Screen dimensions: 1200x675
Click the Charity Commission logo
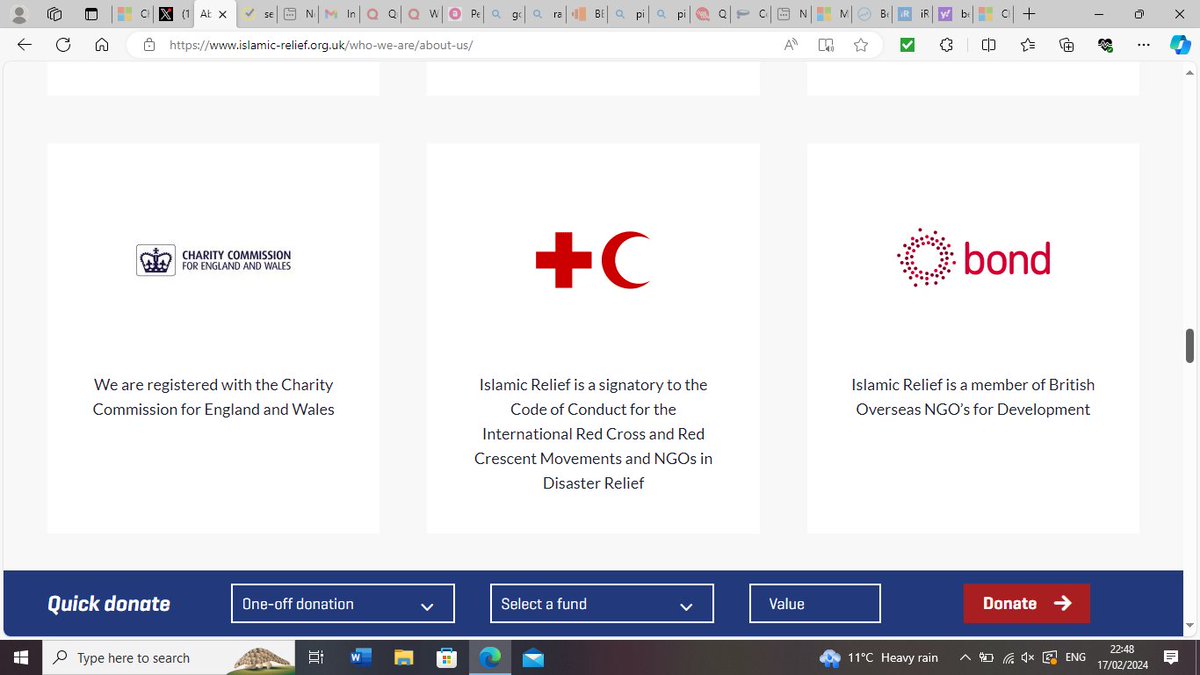tap(214, 261)
